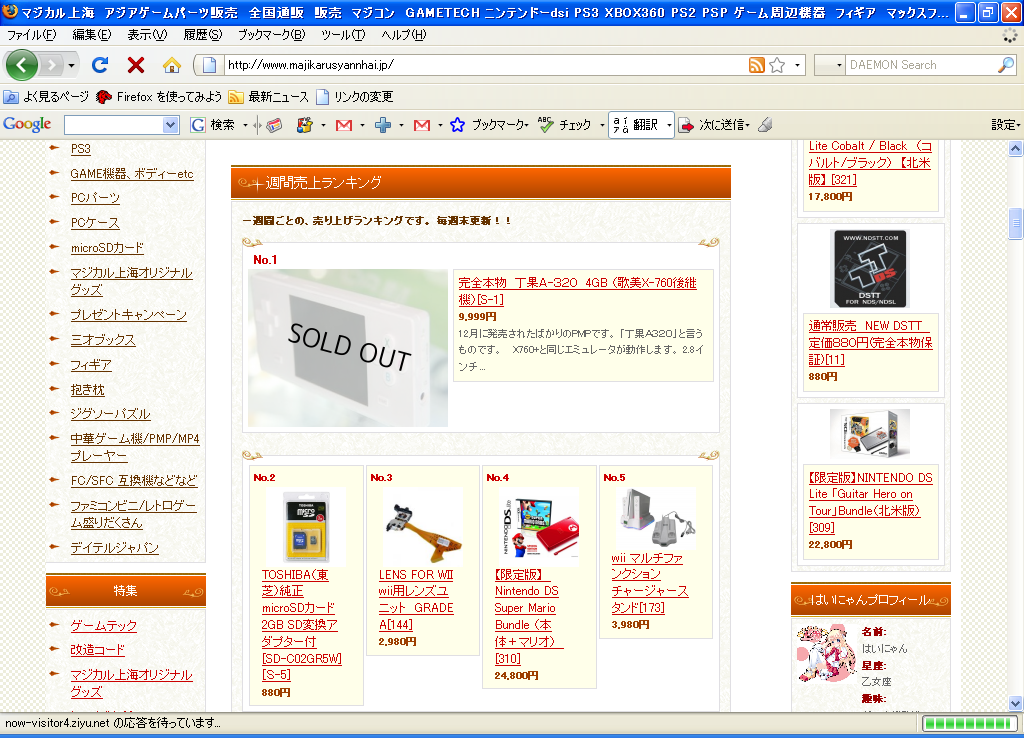The width and height of the screenshot is (1024, 738).
Task: Open the 次に送信 send-to menu
Action: (x=714, y=125)
